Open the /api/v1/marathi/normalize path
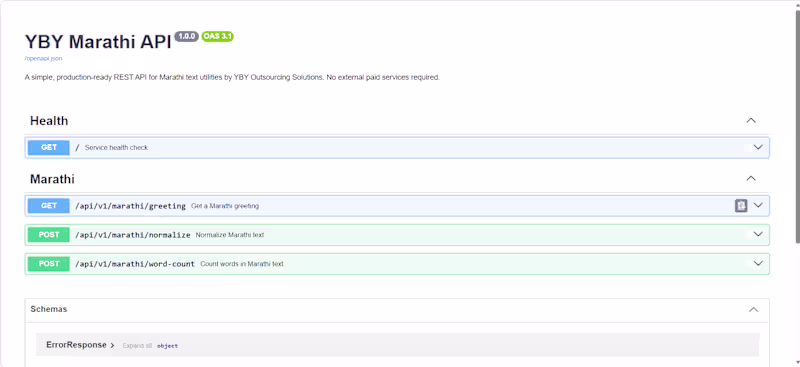800x367 pixels. [x=133, y=235]
